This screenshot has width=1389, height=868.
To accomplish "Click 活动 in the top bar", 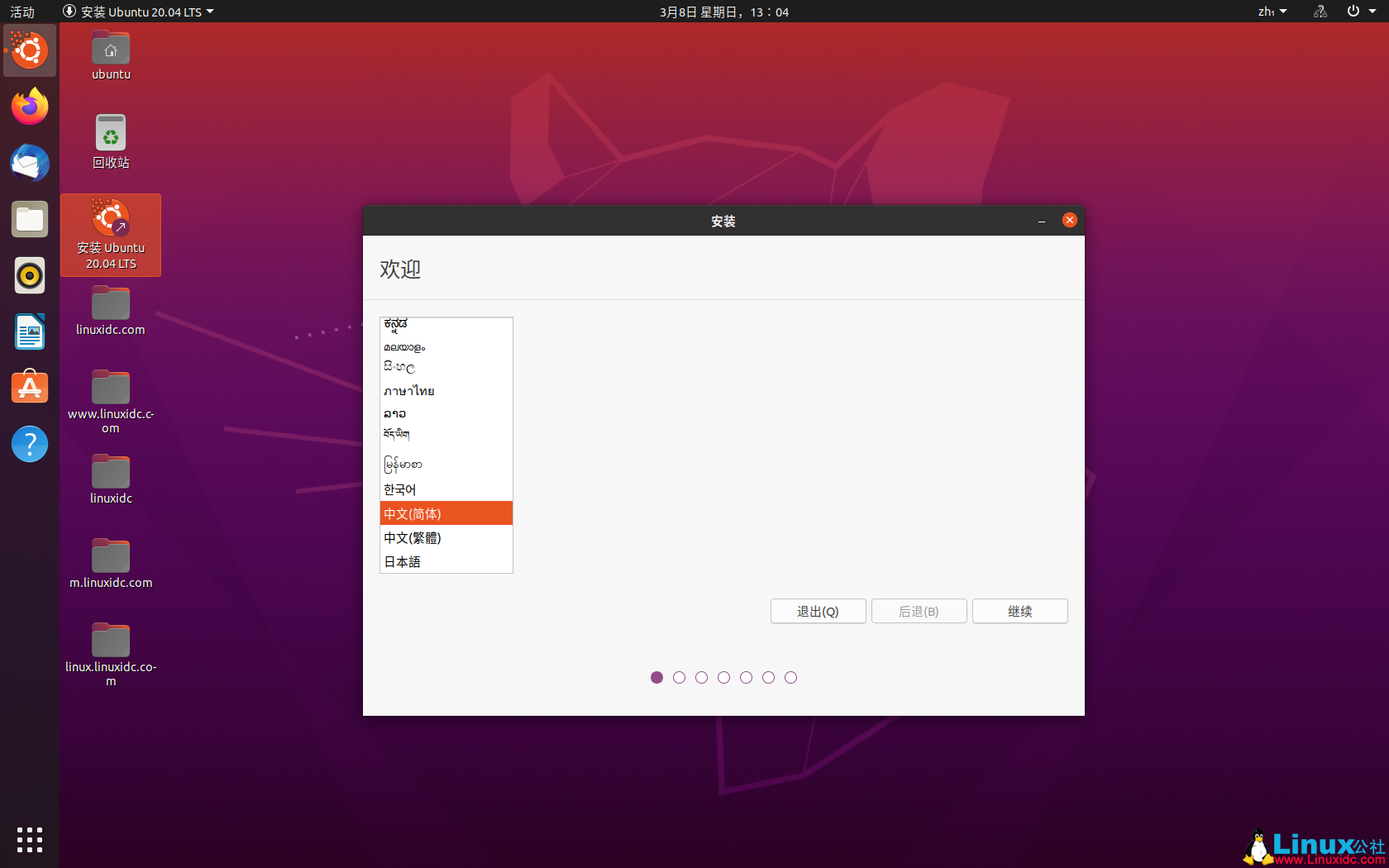I will tap(21, 12).
